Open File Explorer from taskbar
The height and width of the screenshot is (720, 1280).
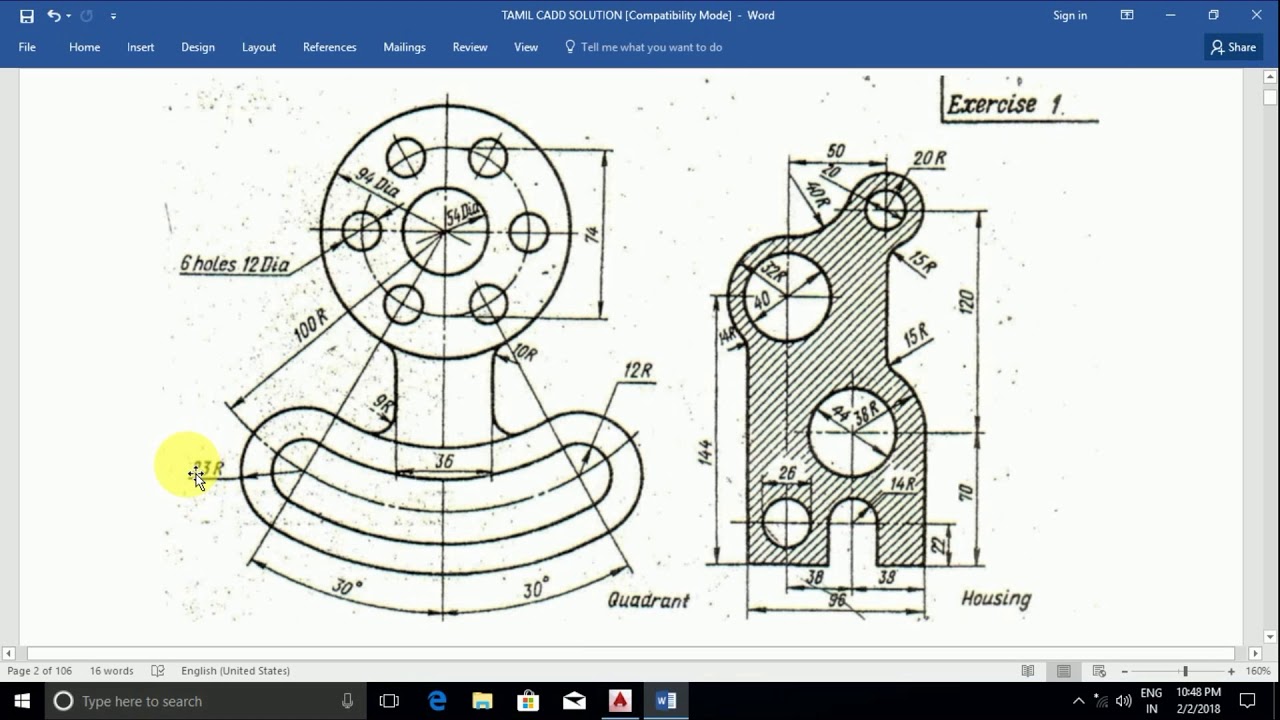pos(483,701)
